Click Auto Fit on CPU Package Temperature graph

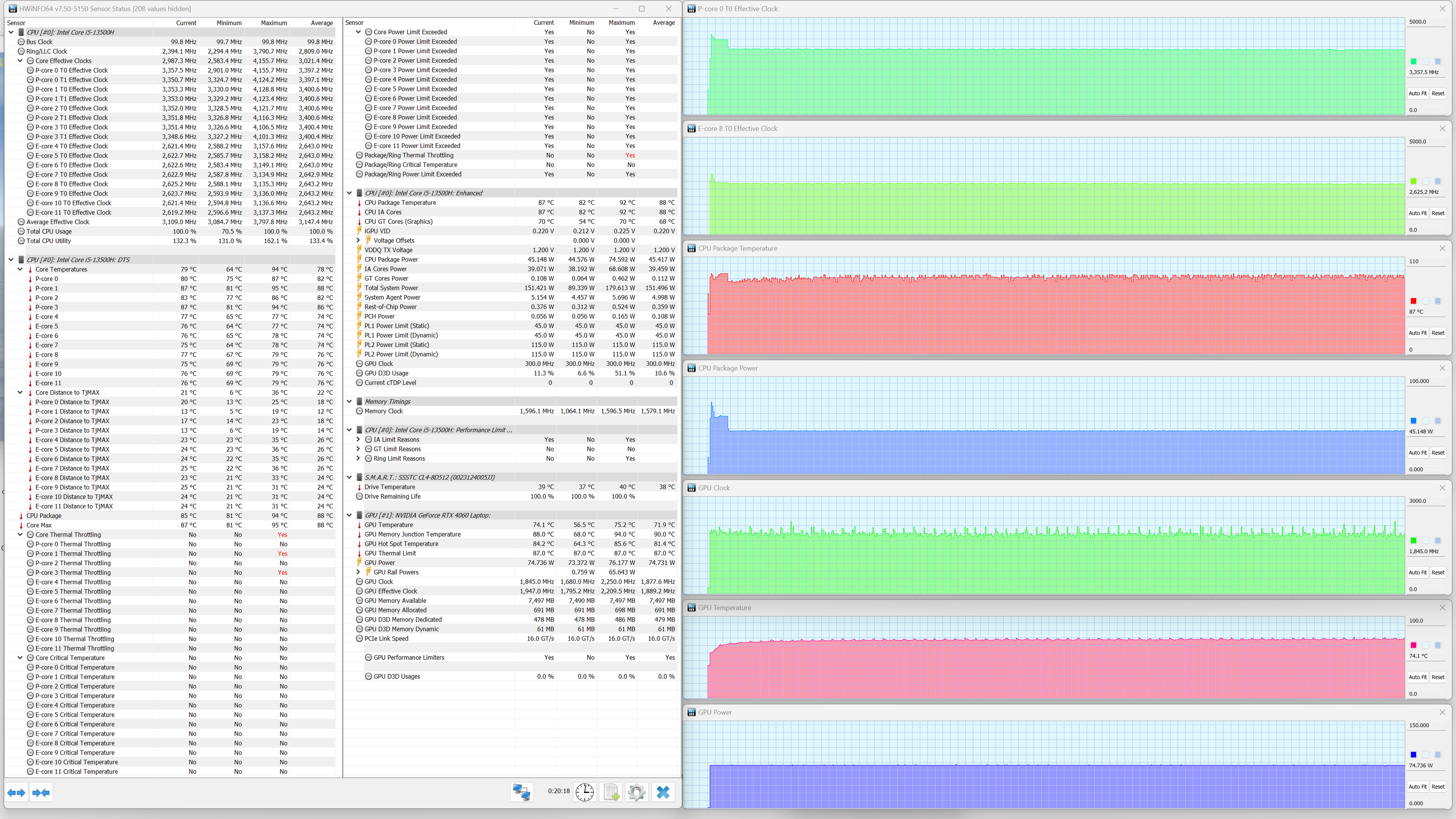1417,333
